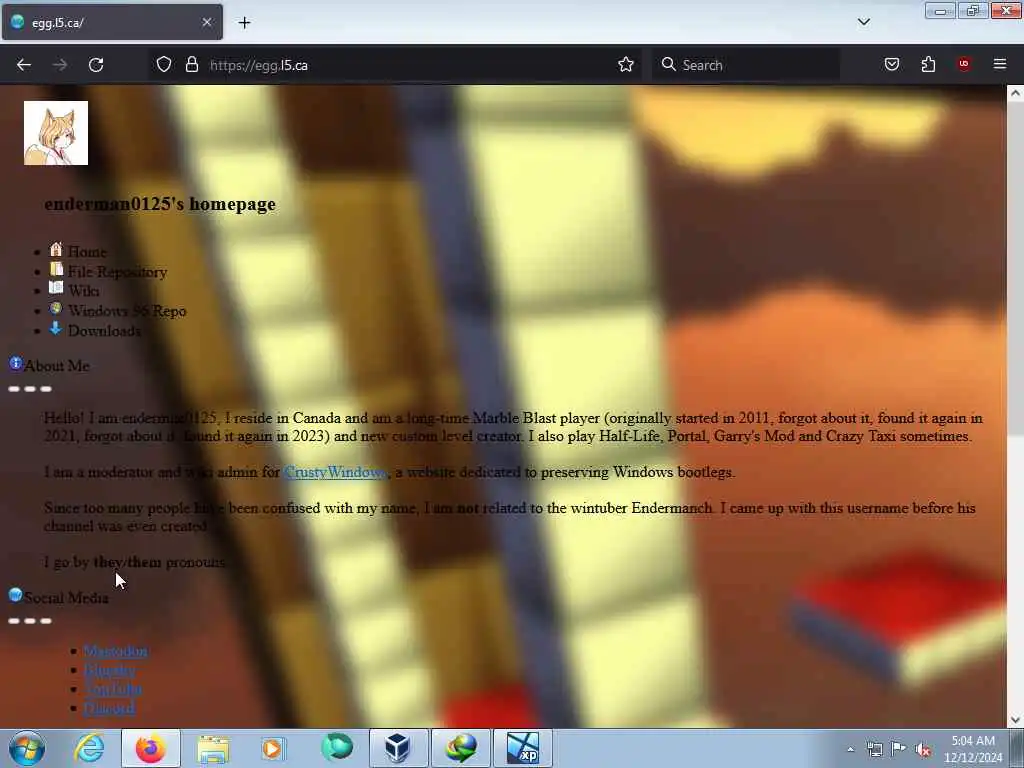Select the egg.l5.ca browser tab

(112, 22)
